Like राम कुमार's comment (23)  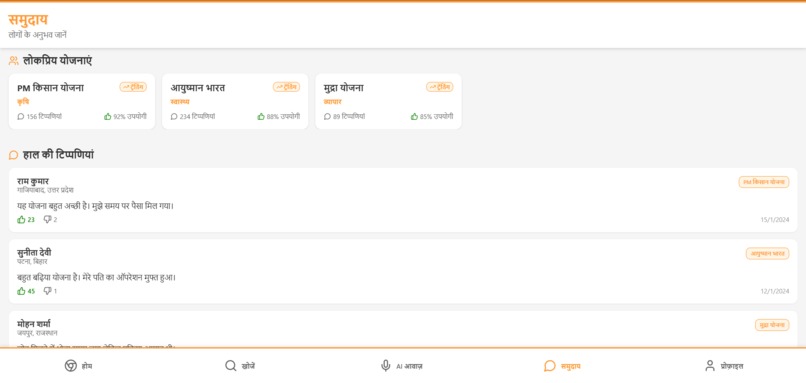[x=26, y=220]
